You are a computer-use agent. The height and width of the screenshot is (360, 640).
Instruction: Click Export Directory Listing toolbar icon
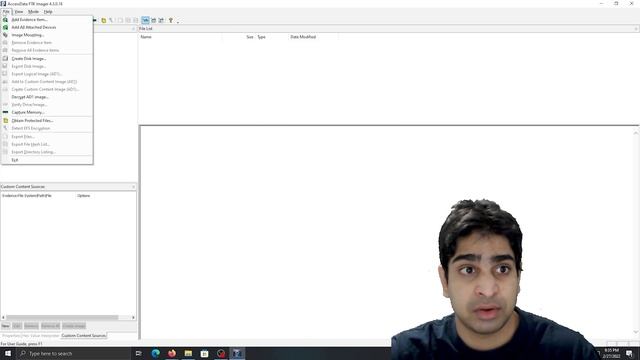tap(136, 20)
